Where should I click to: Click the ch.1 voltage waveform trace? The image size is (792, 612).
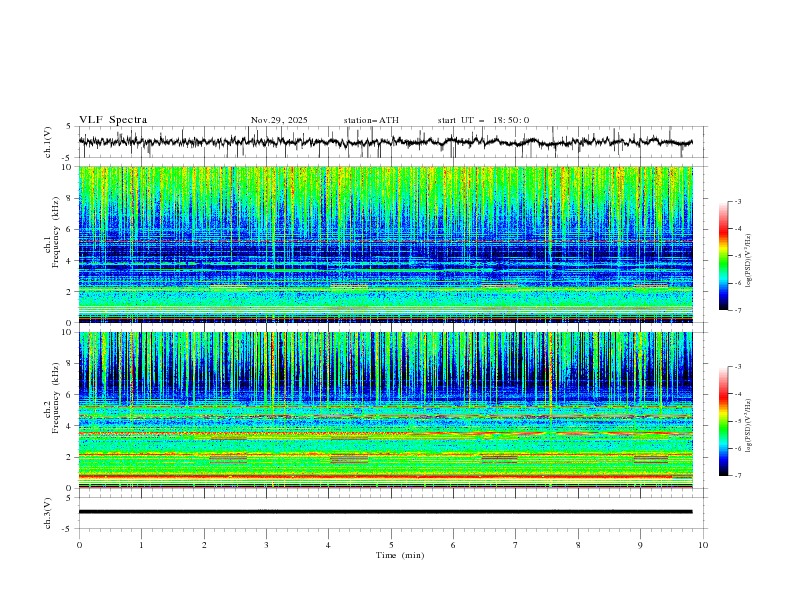click(x=385, y=142)
